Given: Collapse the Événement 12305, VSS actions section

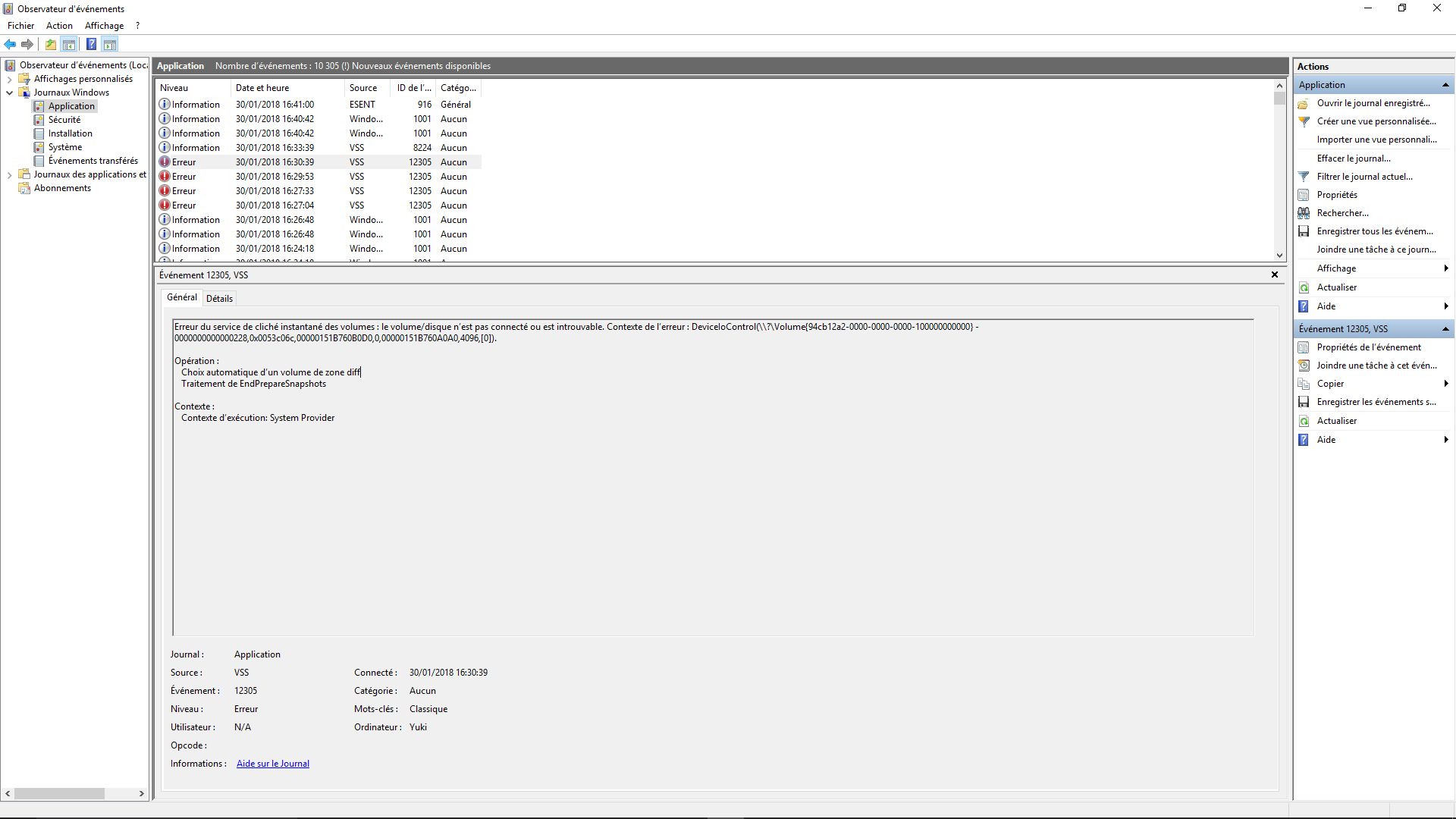Looking at the screenshot, I should [1445, 329].
